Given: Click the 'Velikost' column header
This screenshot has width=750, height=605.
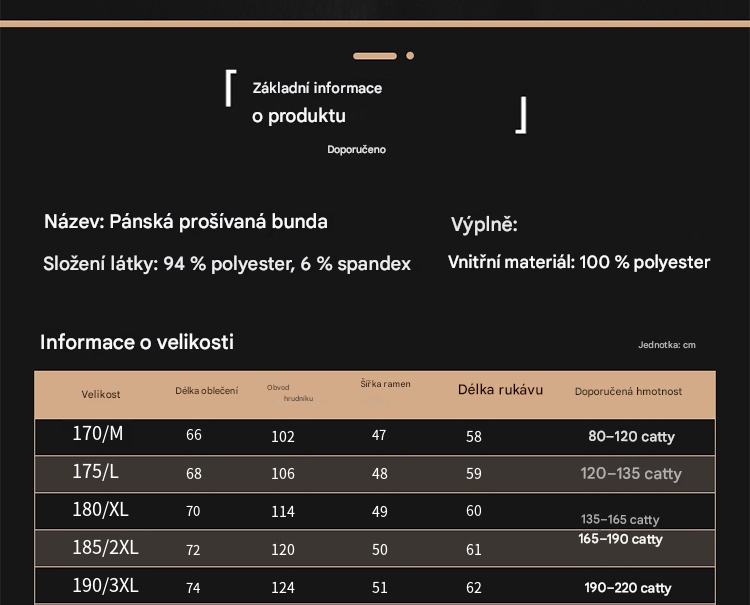Looking at the screenshot, I should (101, 394).
